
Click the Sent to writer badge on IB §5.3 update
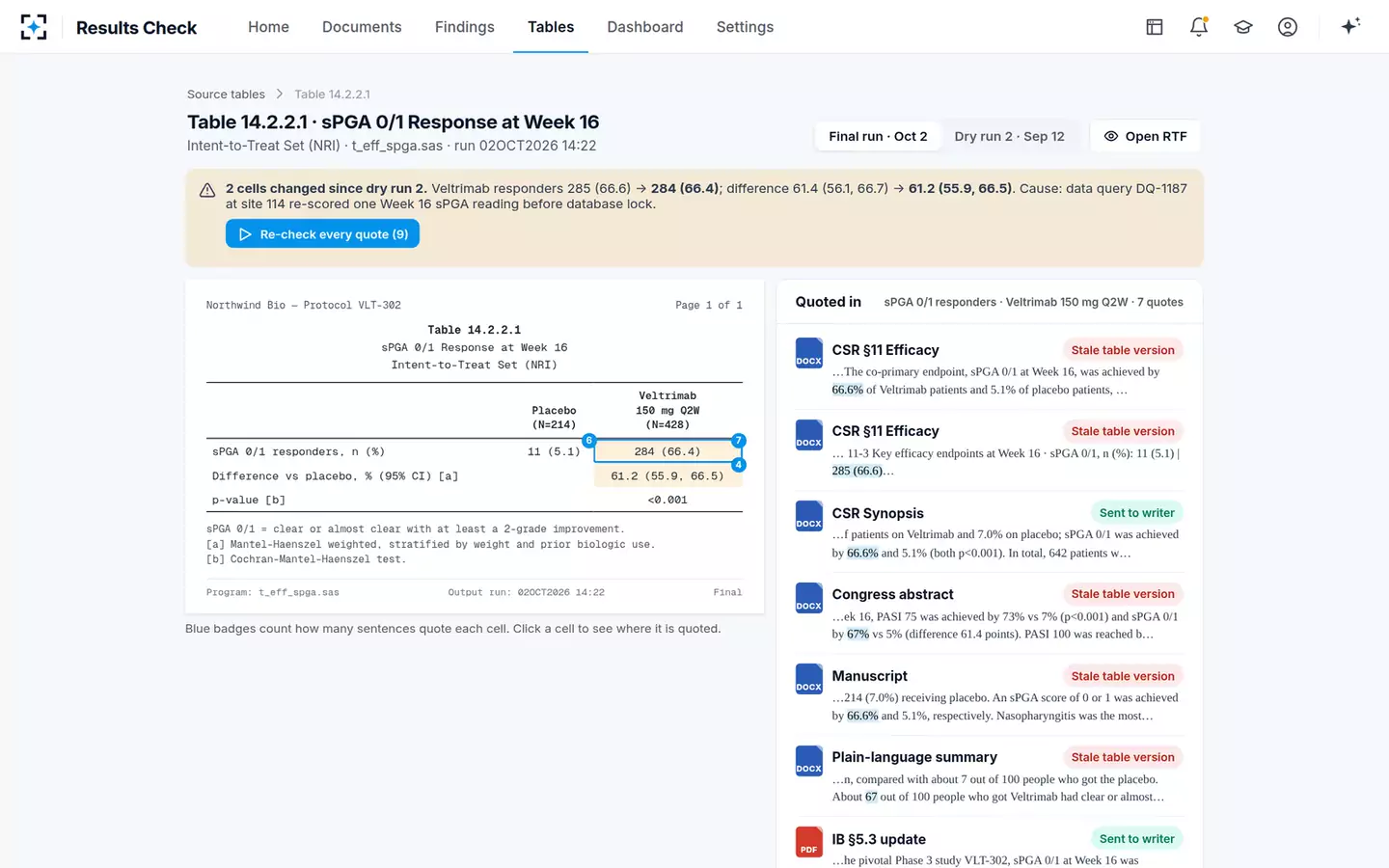1137,839
